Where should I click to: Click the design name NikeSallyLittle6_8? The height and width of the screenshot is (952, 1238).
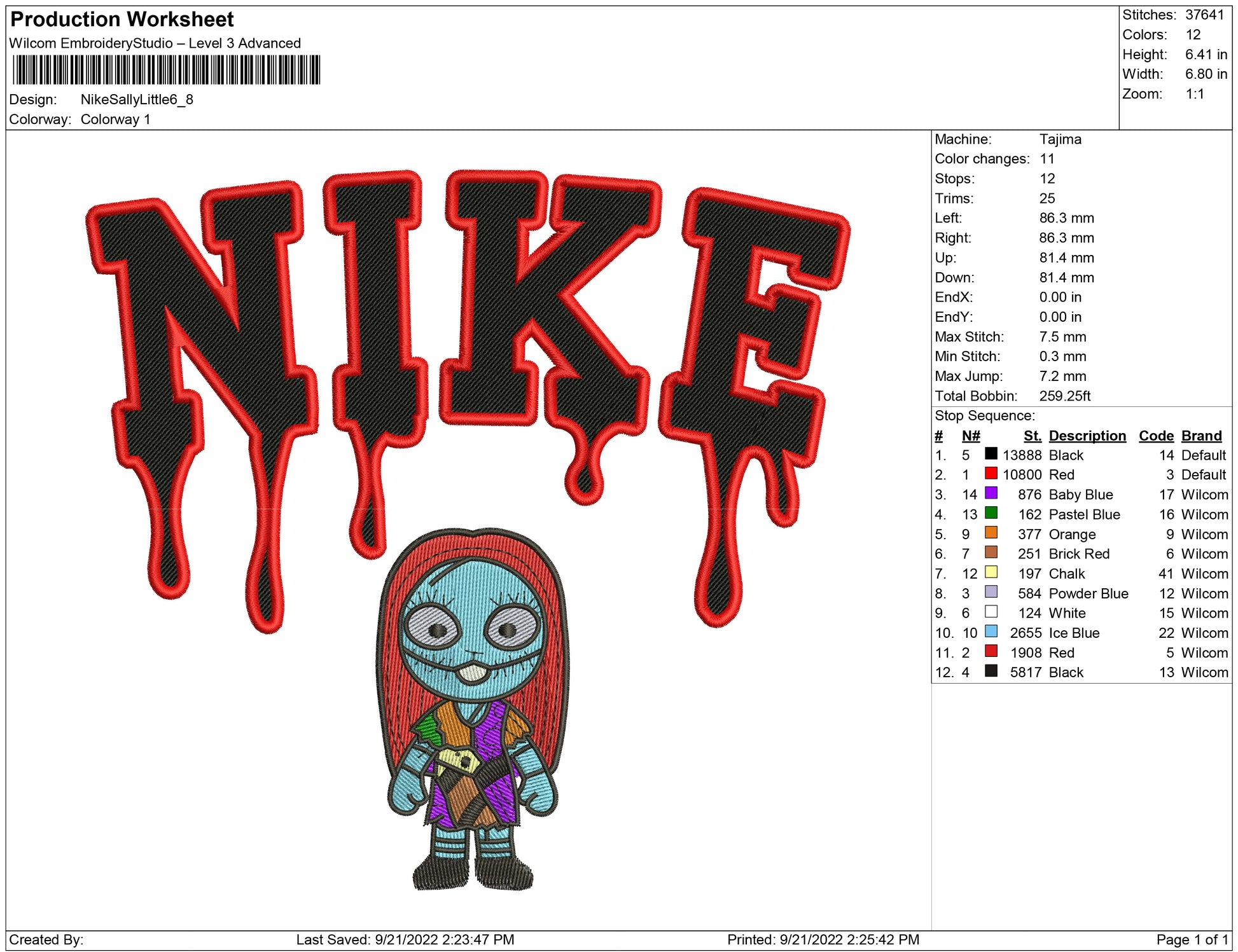pos(137,100)
